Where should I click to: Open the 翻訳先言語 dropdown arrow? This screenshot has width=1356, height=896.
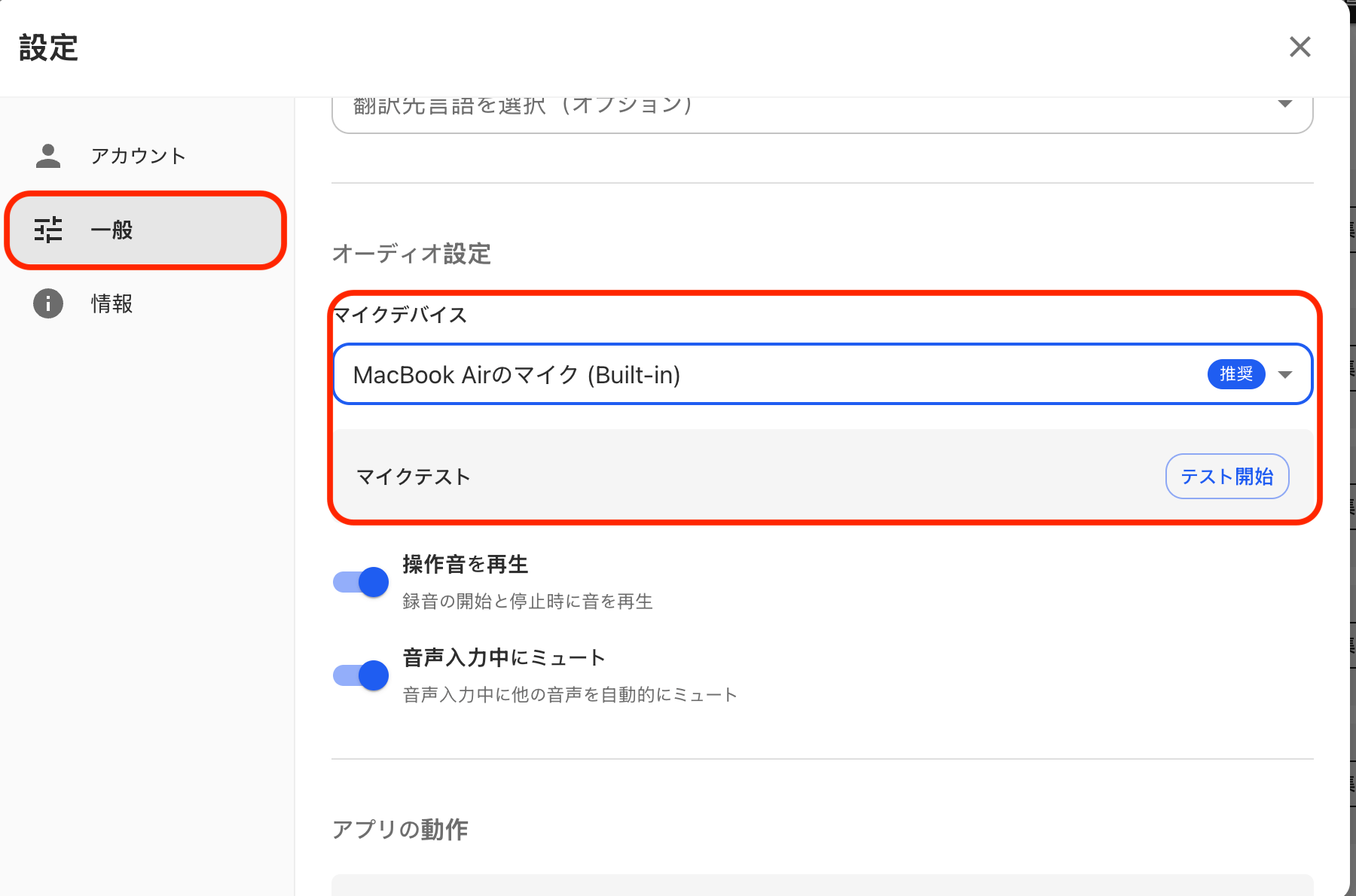(1285, 104)
